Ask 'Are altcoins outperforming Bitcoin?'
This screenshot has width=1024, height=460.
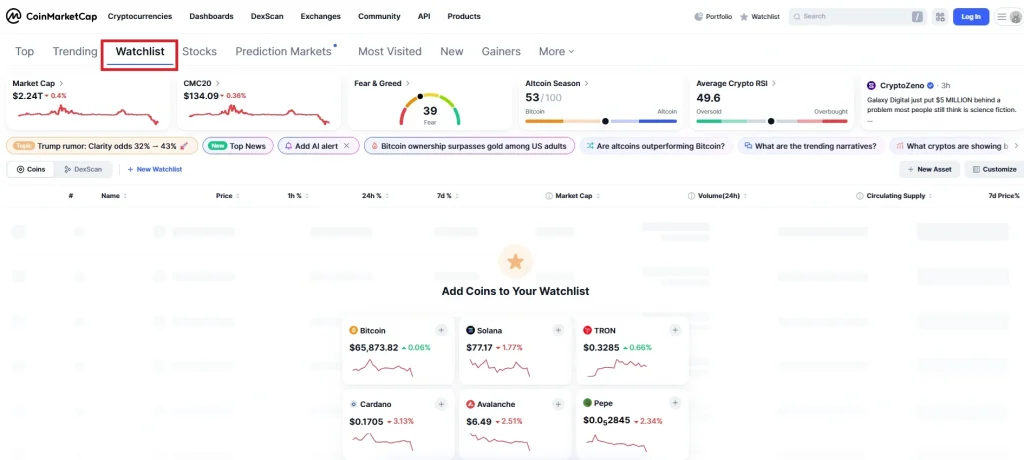[655, 146]
